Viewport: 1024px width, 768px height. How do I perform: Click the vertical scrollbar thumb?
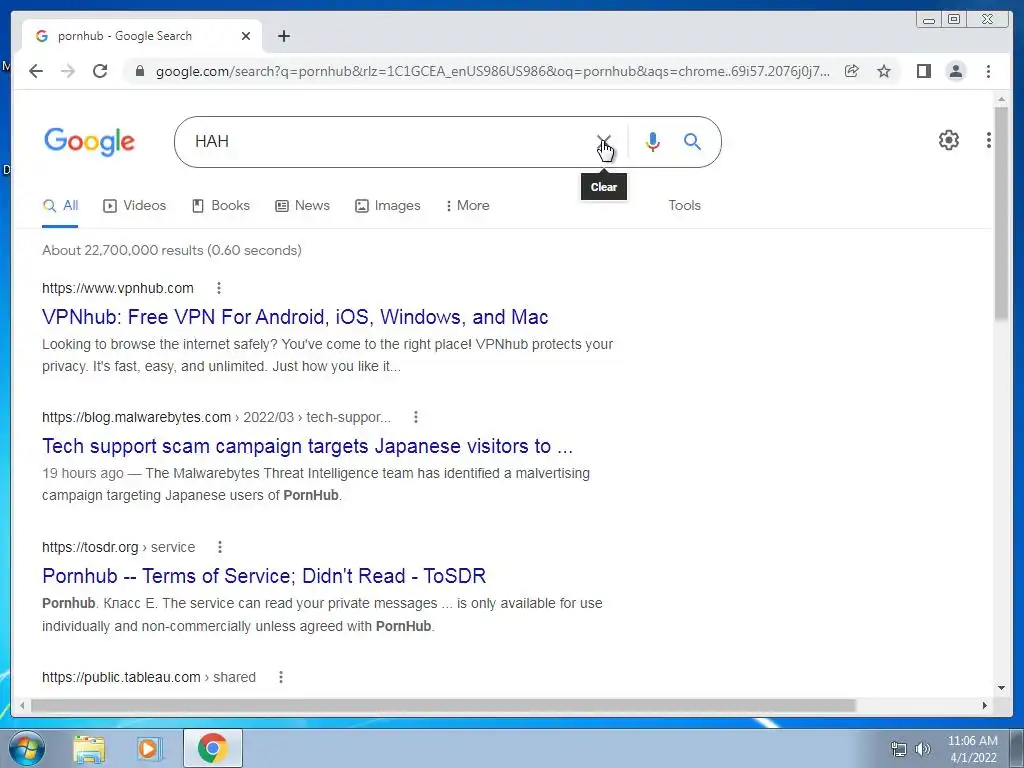pyautogui.click(x=1001, y=214)
